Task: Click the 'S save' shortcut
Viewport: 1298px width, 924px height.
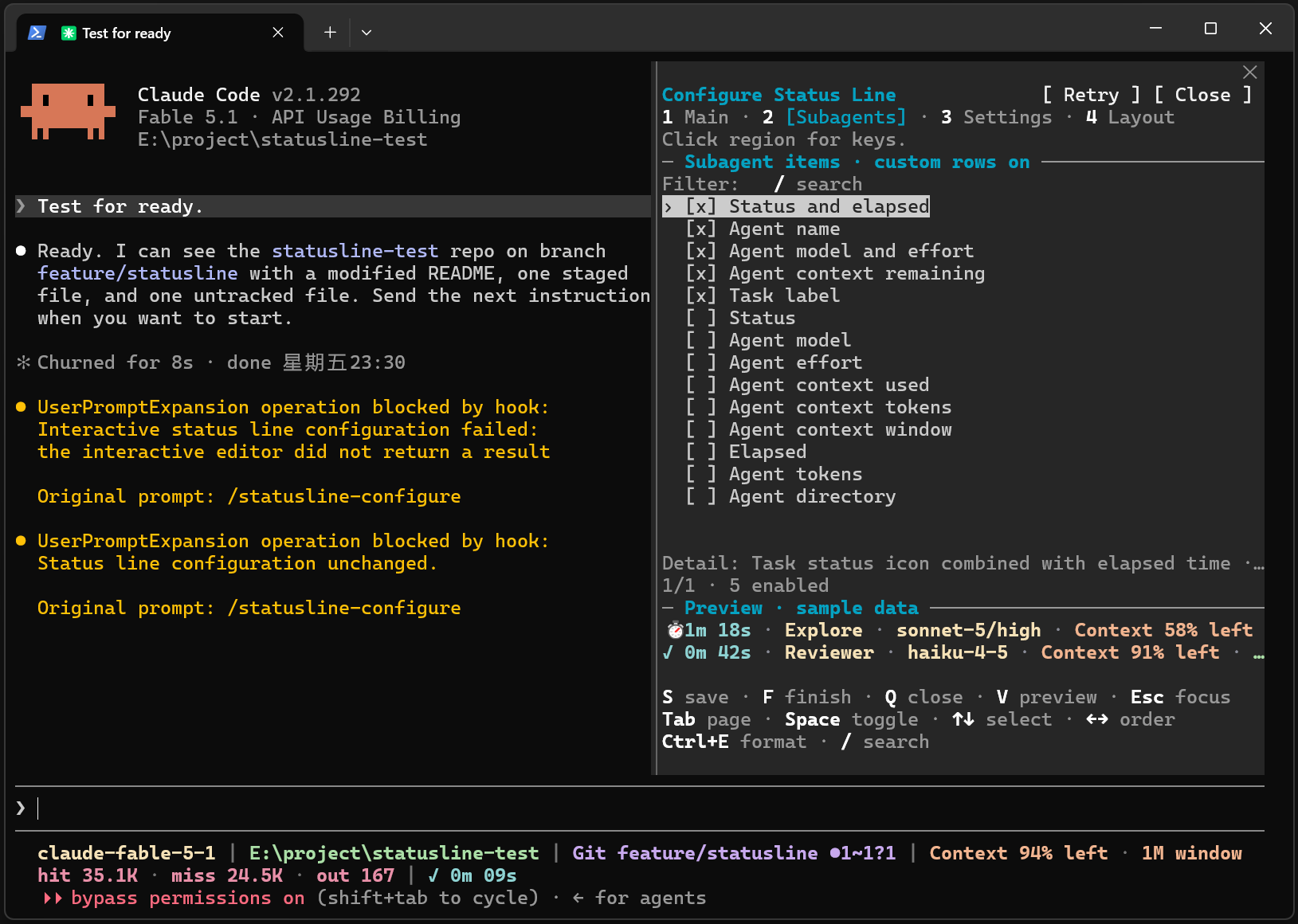Action: pos(696,697)
